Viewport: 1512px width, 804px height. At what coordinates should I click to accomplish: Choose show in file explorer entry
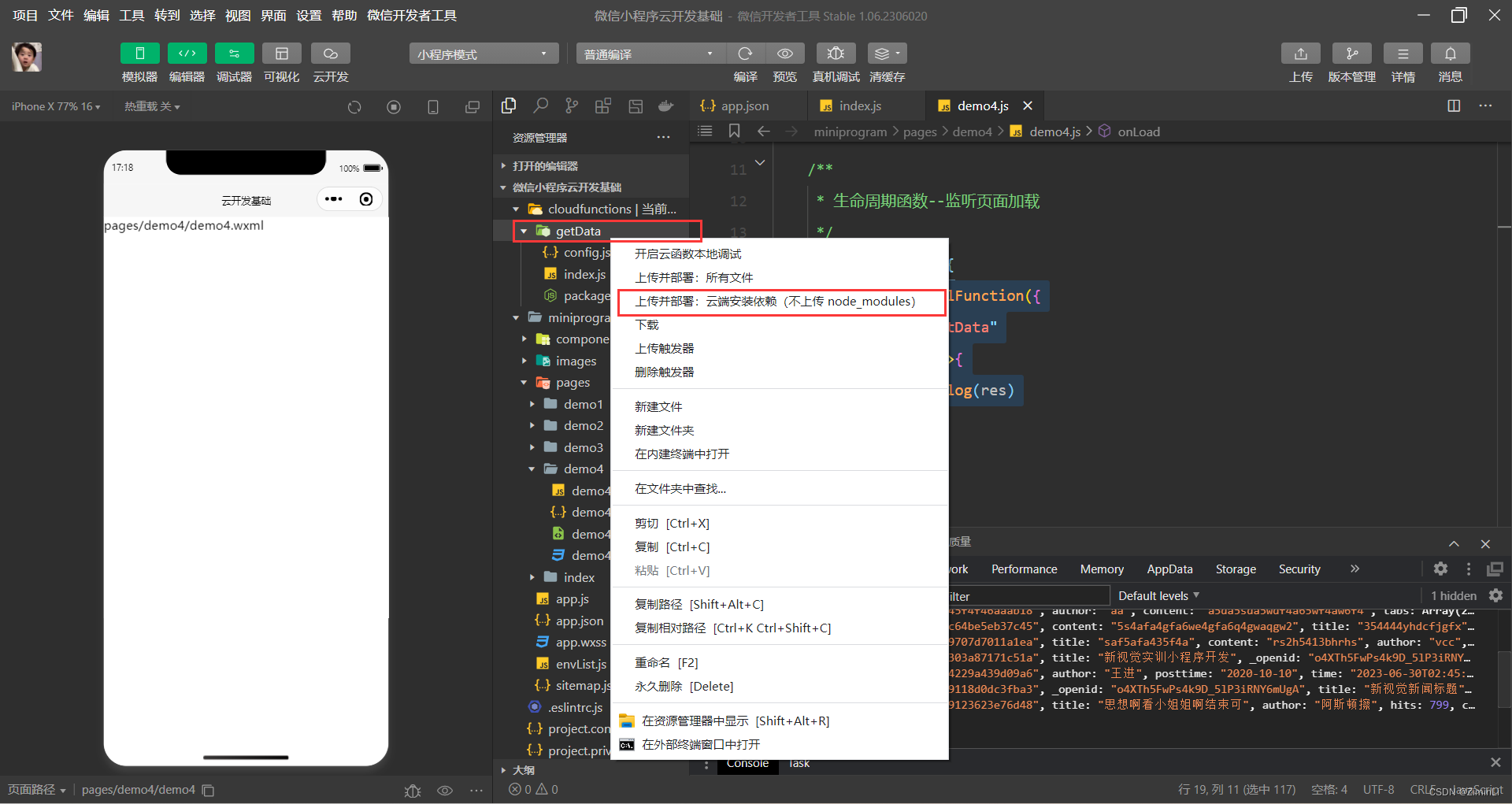tap(780, 721)
